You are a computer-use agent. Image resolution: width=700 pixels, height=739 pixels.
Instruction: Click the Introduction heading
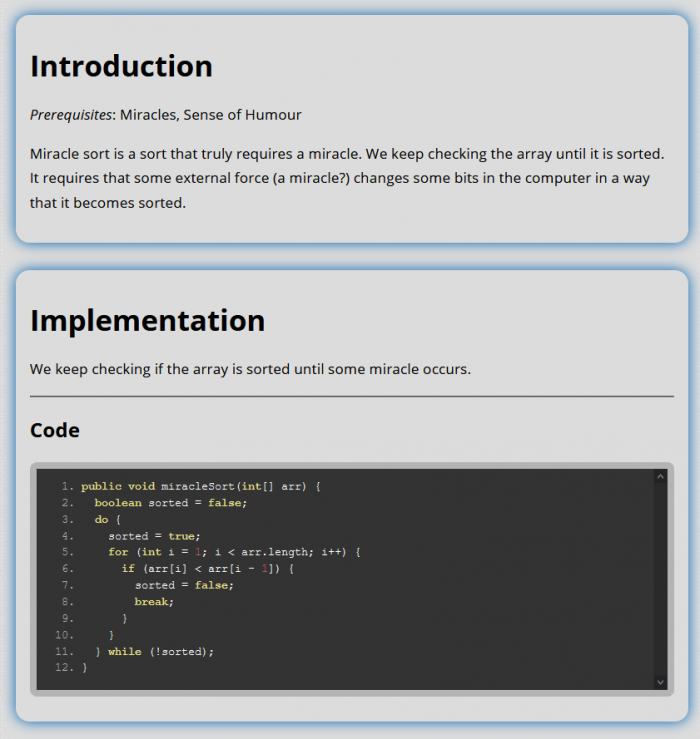(x=121, y=66)
